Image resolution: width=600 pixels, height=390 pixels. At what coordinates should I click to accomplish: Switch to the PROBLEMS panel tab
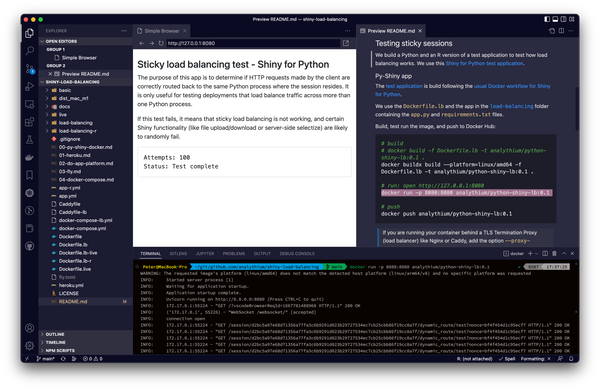click(x=234, y=253)
